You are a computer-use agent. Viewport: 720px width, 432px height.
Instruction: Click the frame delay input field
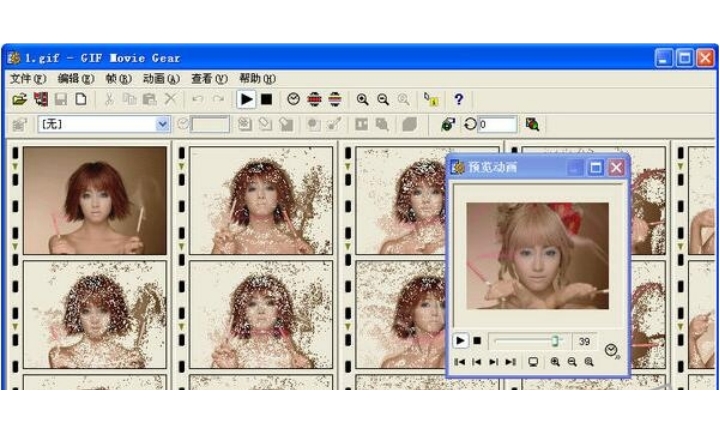tap(210, 124)
